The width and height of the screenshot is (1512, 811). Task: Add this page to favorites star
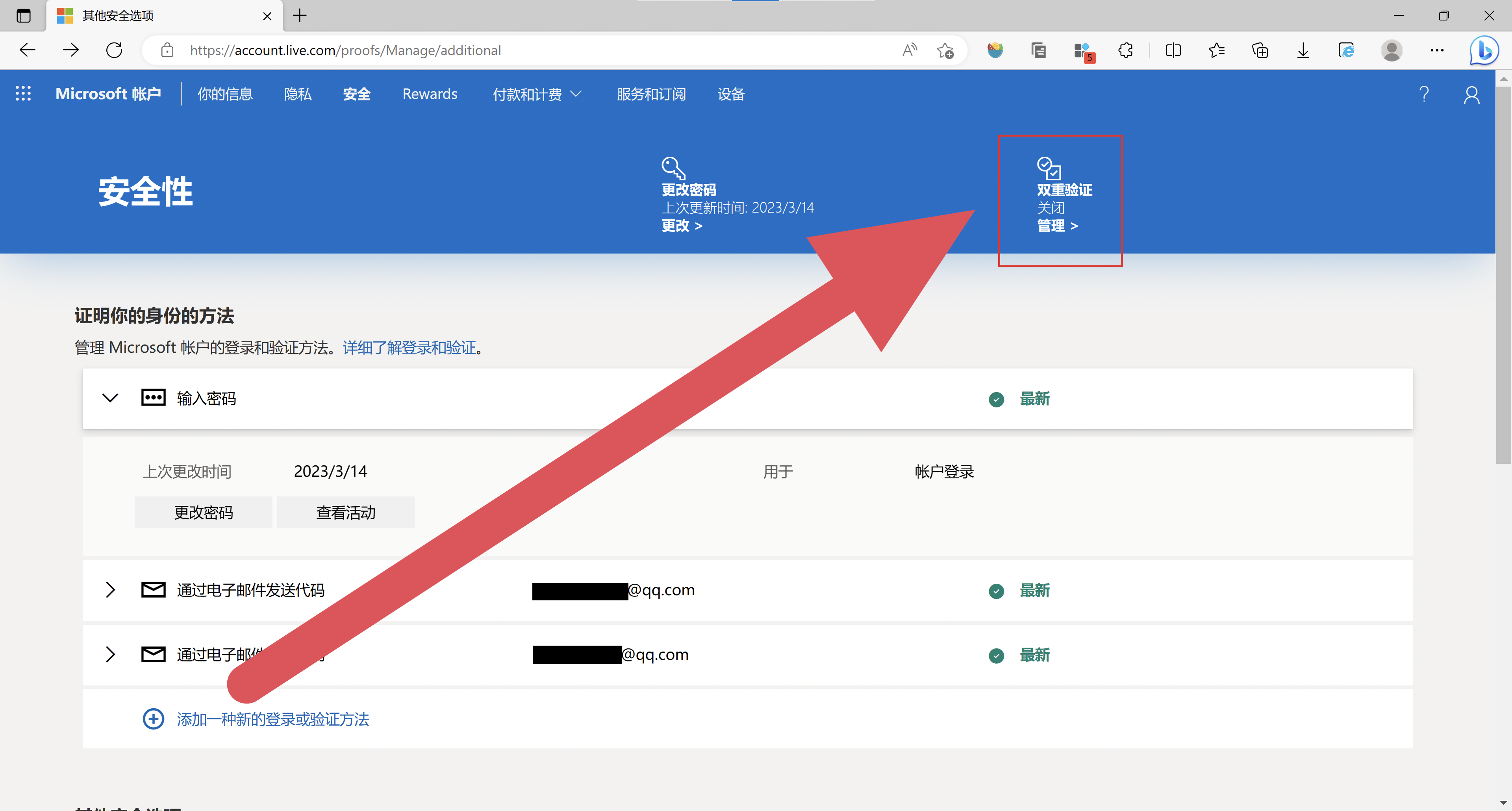945,50
